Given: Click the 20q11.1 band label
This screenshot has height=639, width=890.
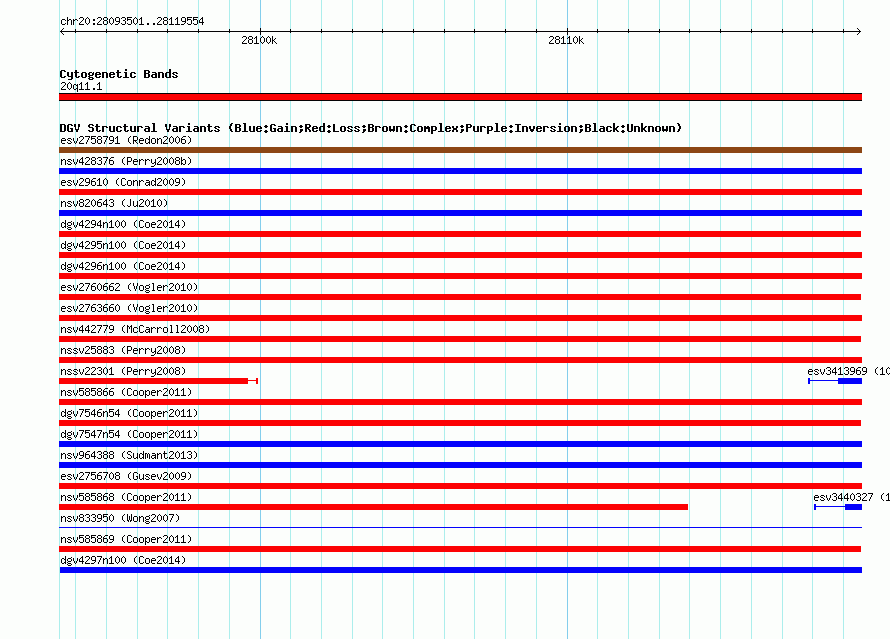Looking at the screenshot, I should (81, 86).
